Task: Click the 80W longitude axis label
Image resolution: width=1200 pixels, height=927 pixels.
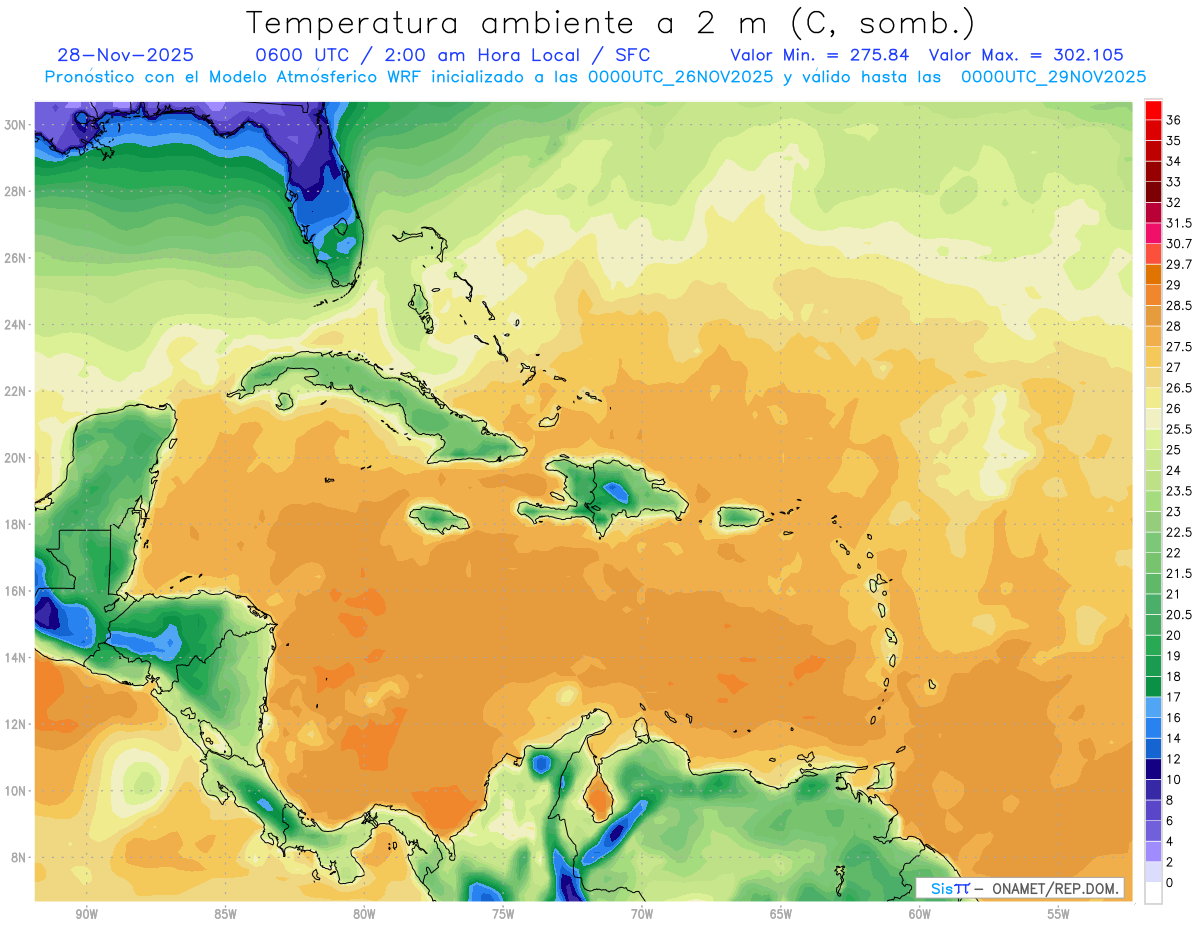Action: click(364, 915)
